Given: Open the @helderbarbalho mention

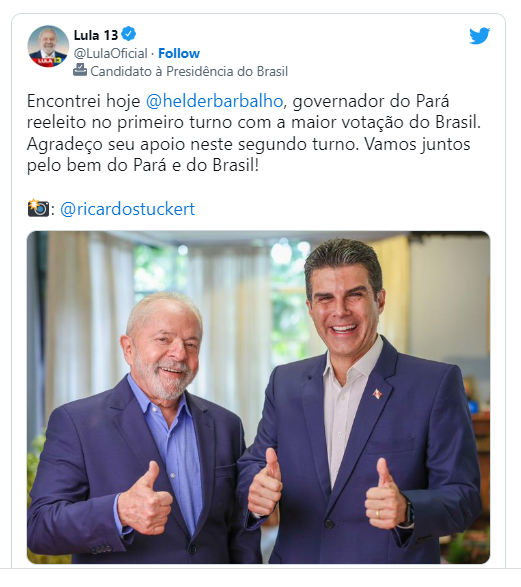Looking at the screenshot, I should pyautogui.click(x=214, y=101).
